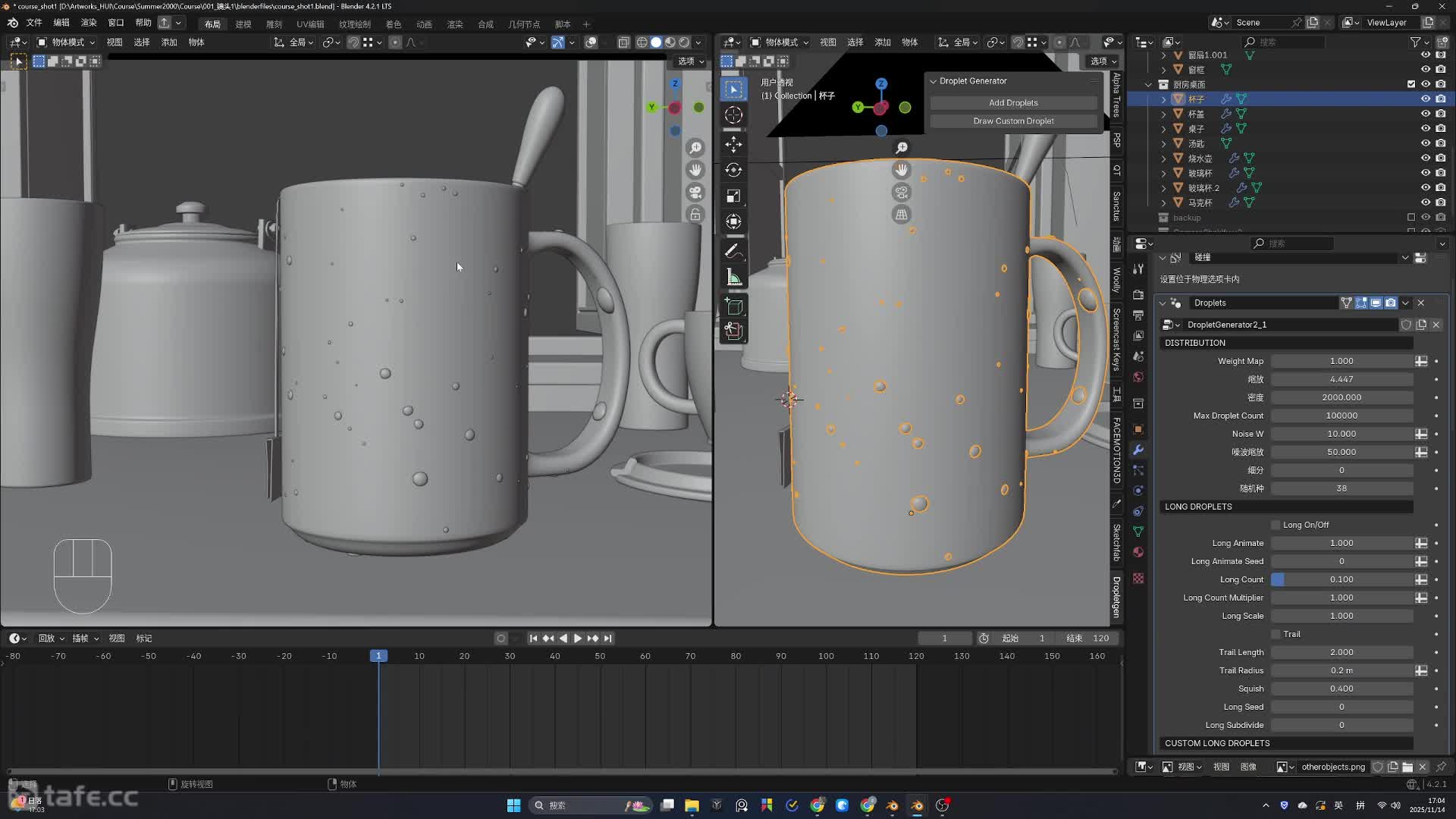
Task: Open the 物体模式 mode dropdown in left viewport
Action: (x=67, y=42)
